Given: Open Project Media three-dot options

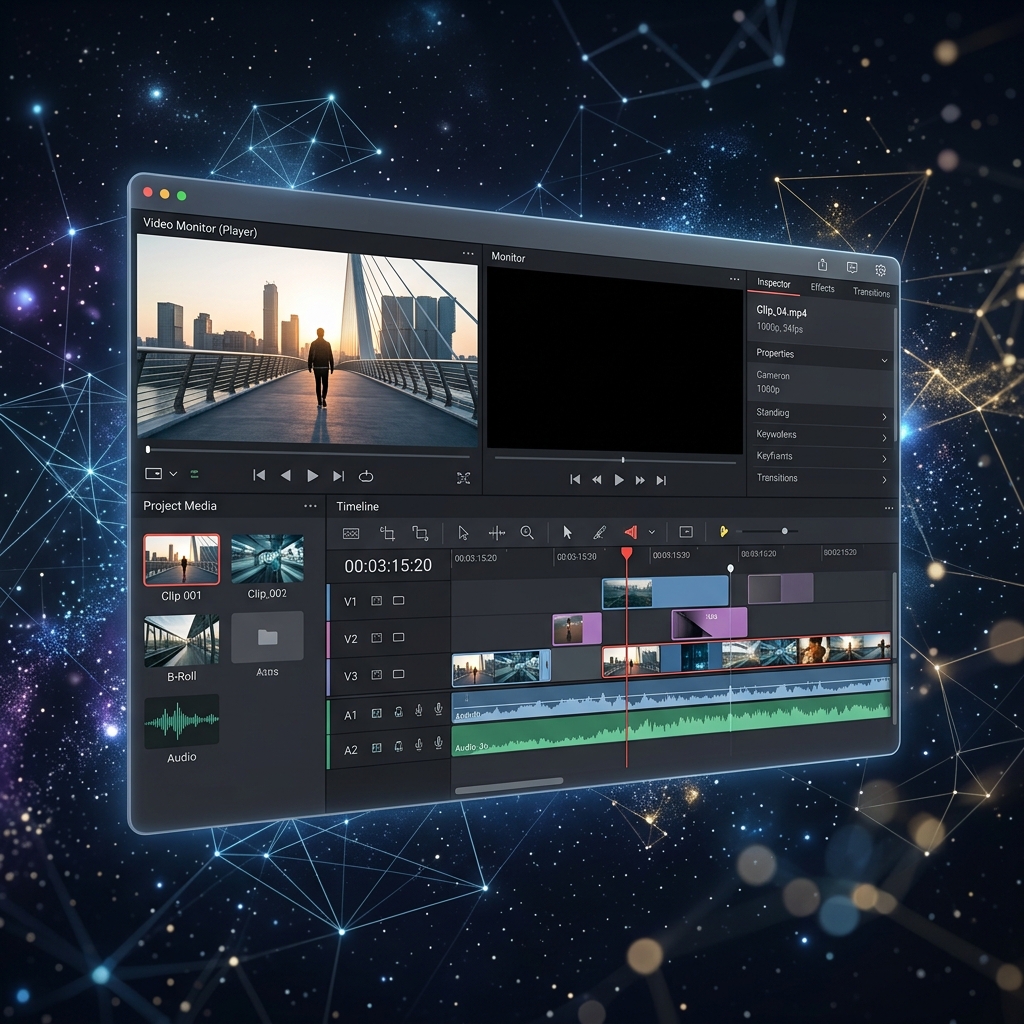Looking at the screenshot, I should 310,506.
